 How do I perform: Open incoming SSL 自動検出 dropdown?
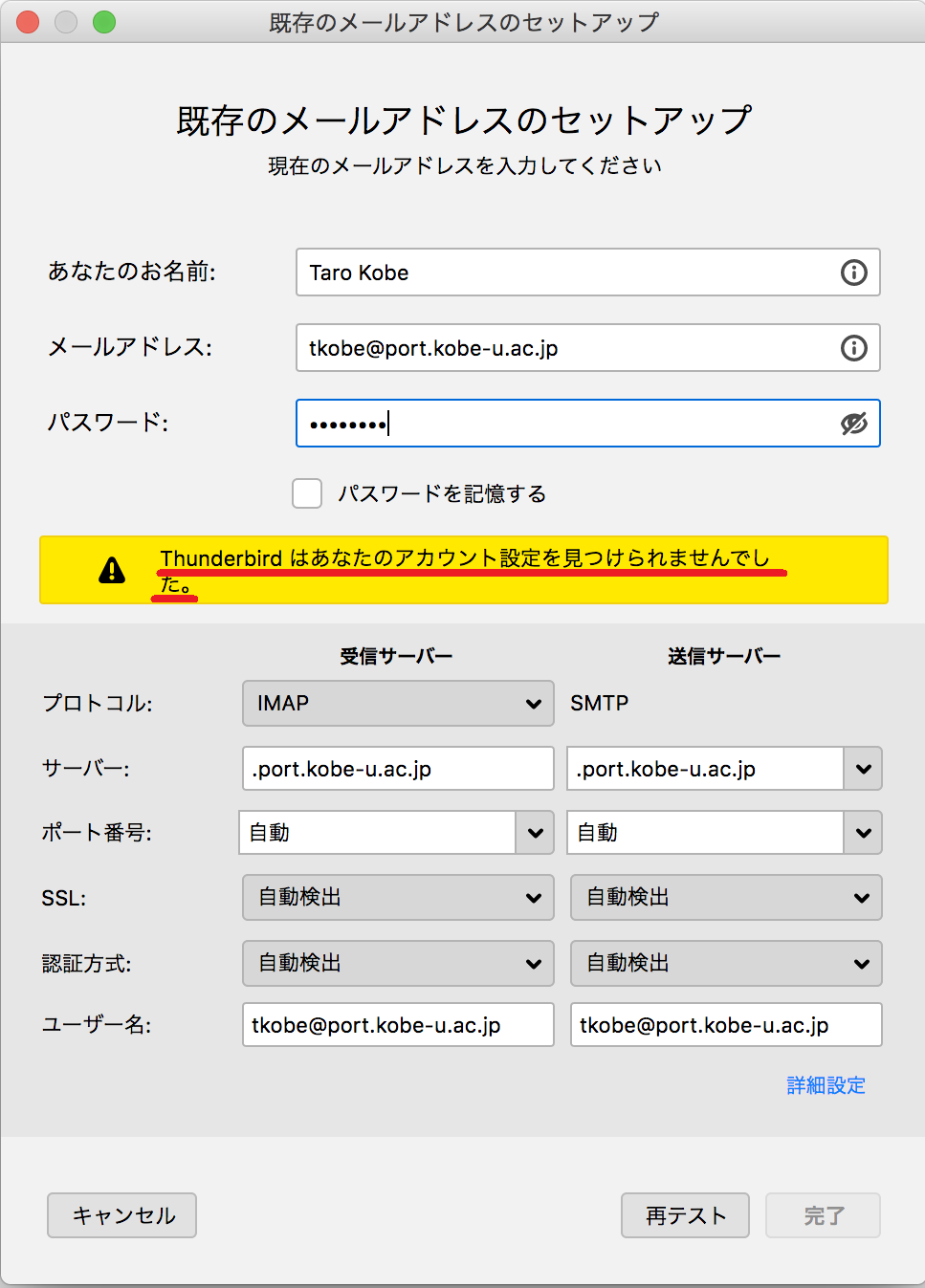click(x=398, y=898)
